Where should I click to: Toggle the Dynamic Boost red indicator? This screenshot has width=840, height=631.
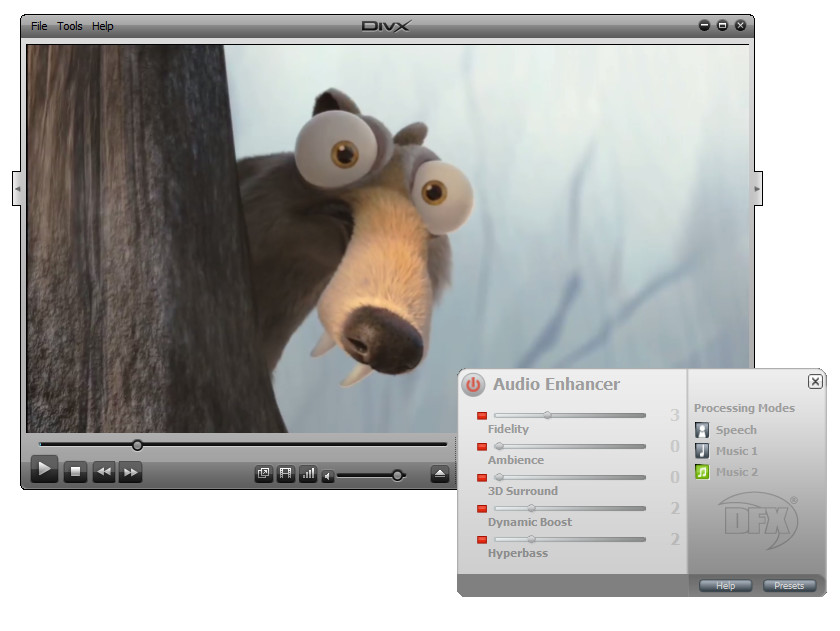coord(482,509)
